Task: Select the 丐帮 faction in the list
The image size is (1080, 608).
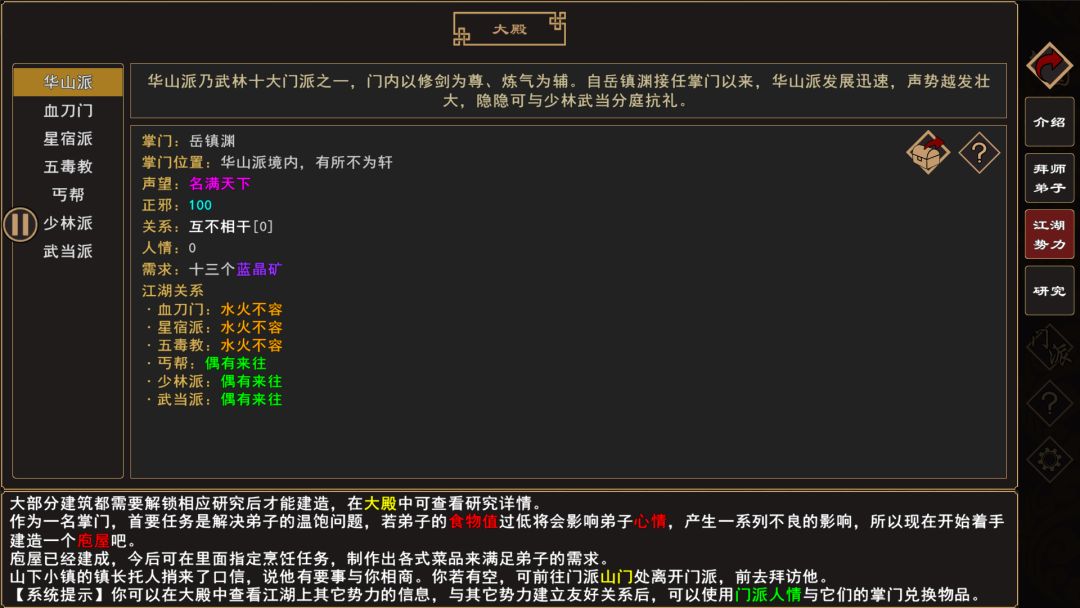Action: (68, 195)
